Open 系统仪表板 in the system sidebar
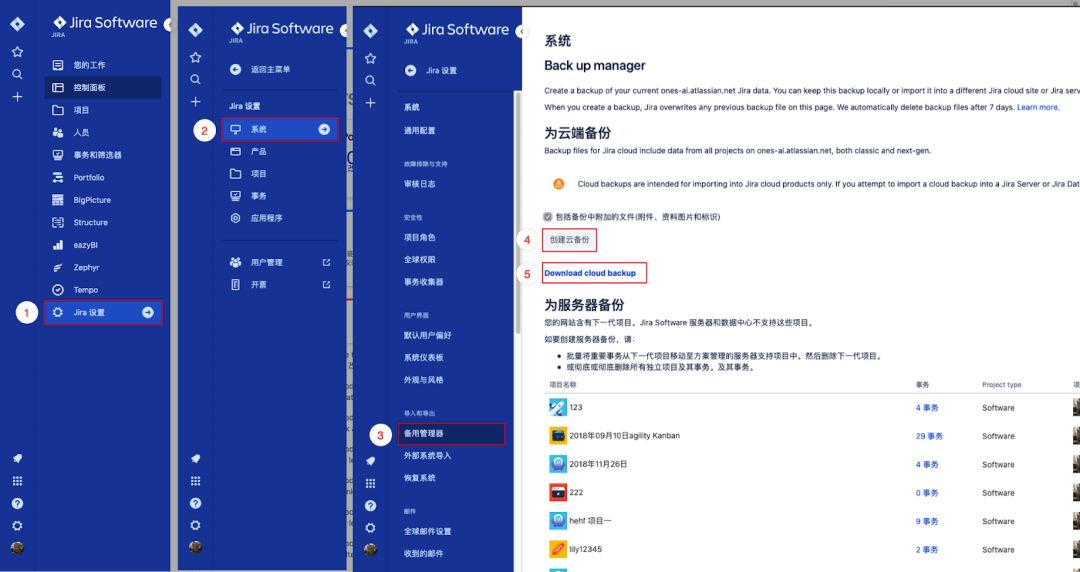This screenshot has width=1080, height=572. [x=424, y=358]
